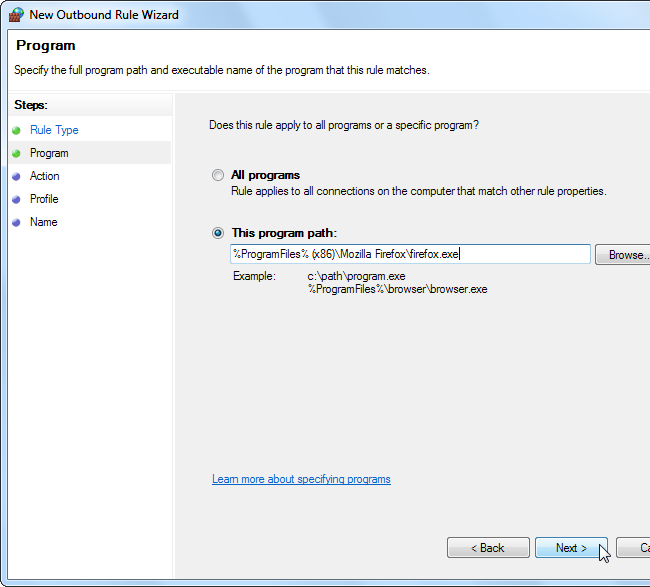Select the Program step in sidebar
Viewport: 650px width, 587px height.
[x=49, y=153]
